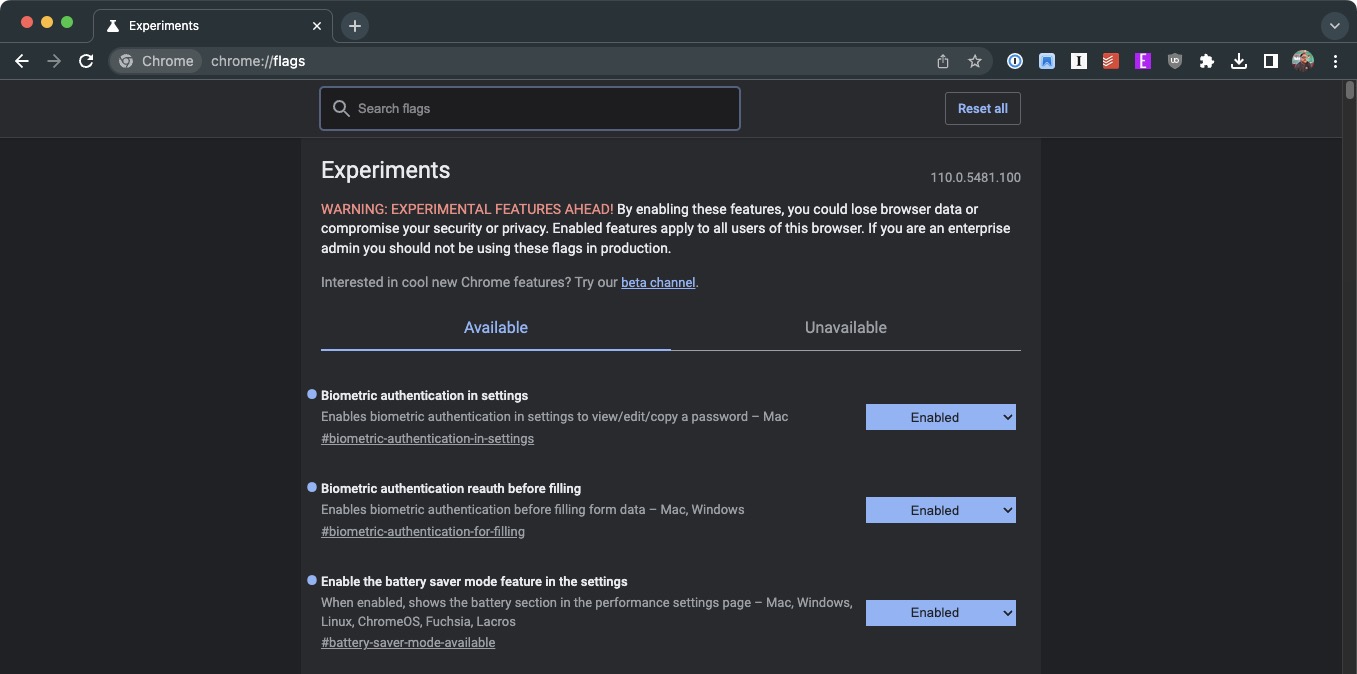
Task: Switch to the Available tab
Action: click(496, 328)
